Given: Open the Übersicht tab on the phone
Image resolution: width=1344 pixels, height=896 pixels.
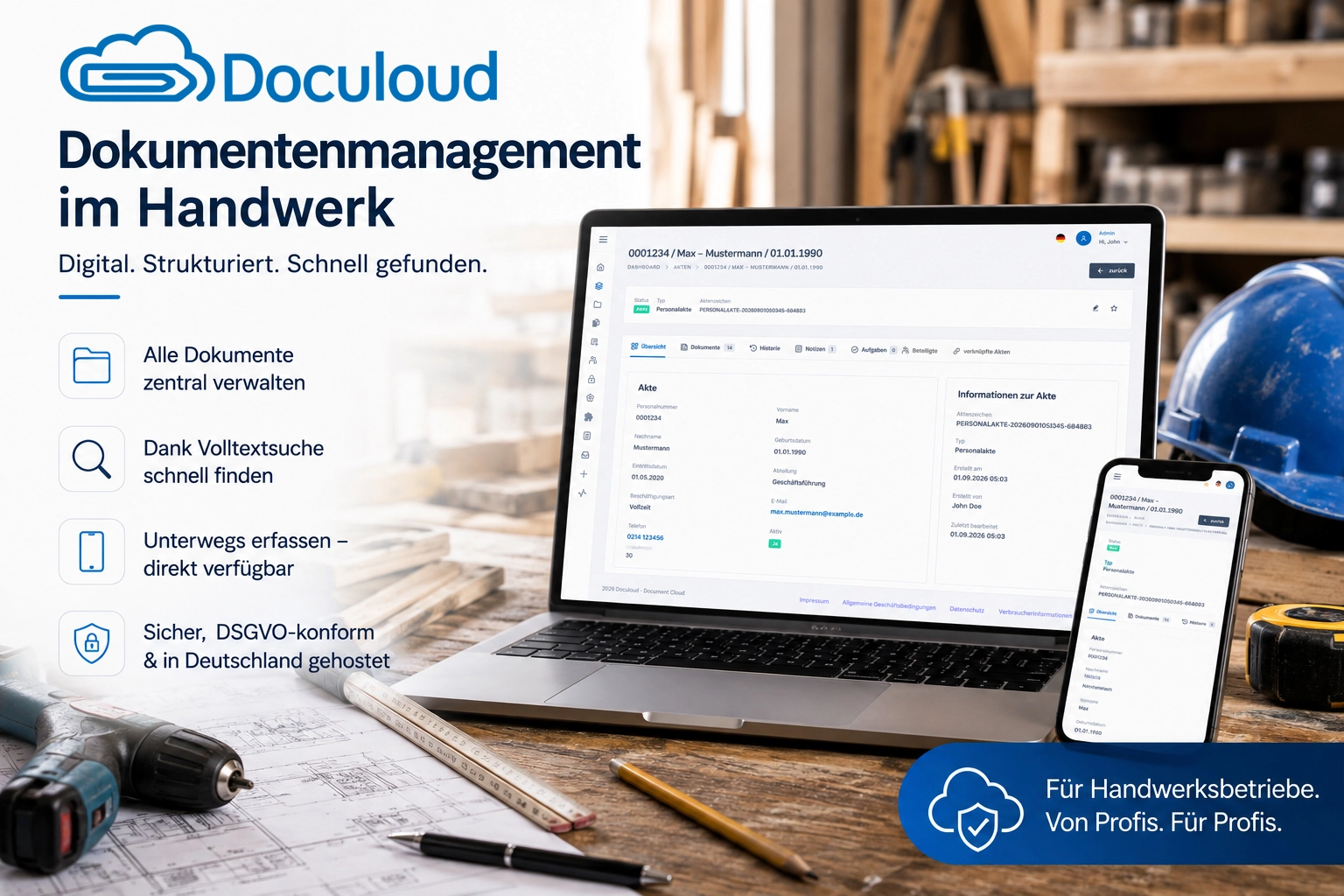Looking at the screenshot, I should pos(1102,612).
